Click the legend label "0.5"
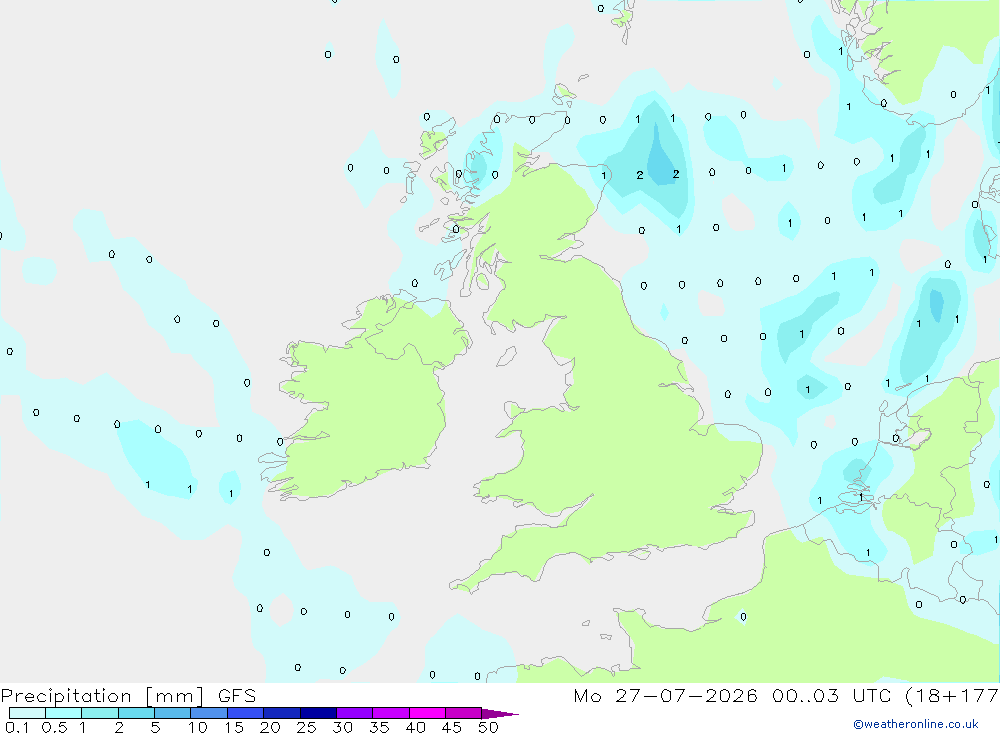This screenshot has width=1000, height=733. [54, 727]
